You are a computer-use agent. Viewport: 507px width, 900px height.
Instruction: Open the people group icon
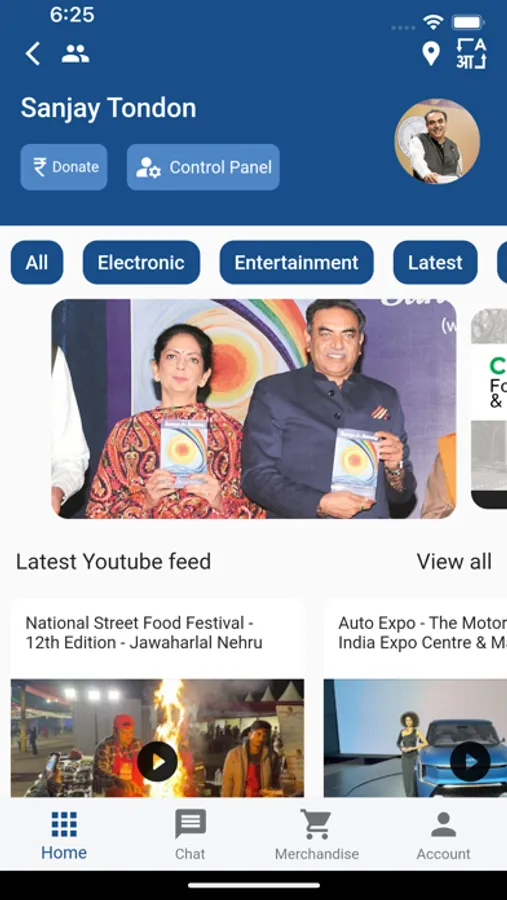75,53
